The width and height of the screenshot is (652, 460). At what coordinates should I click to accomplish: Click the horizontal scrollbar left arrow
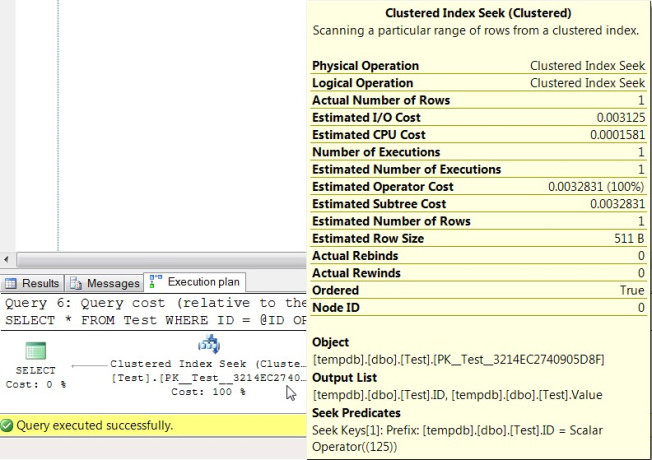click(x=7, y=259)
